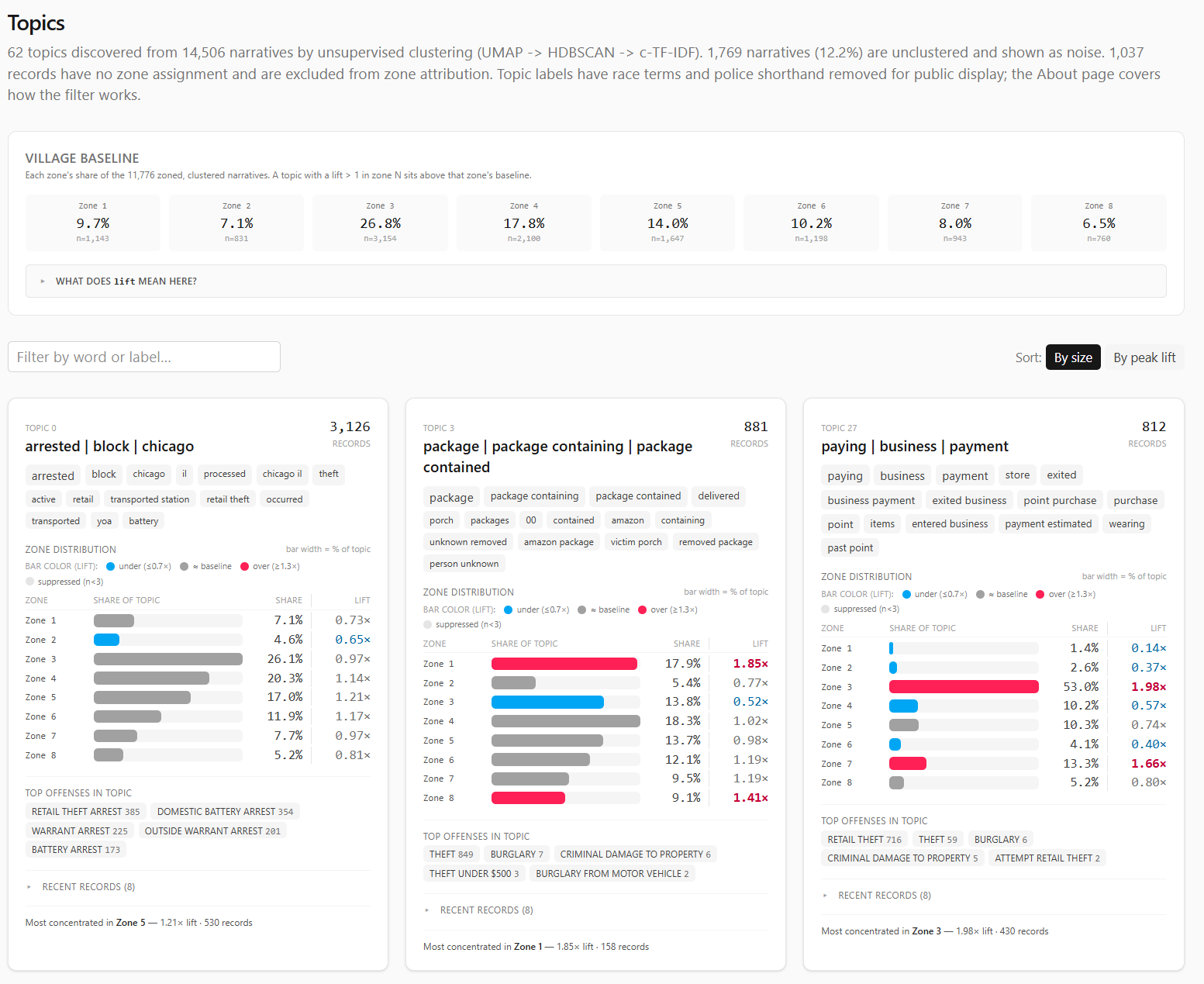Viewport: 1204px width, 984px height.
Task: Click the filter by word or label field
Action: tap(144, 357)
